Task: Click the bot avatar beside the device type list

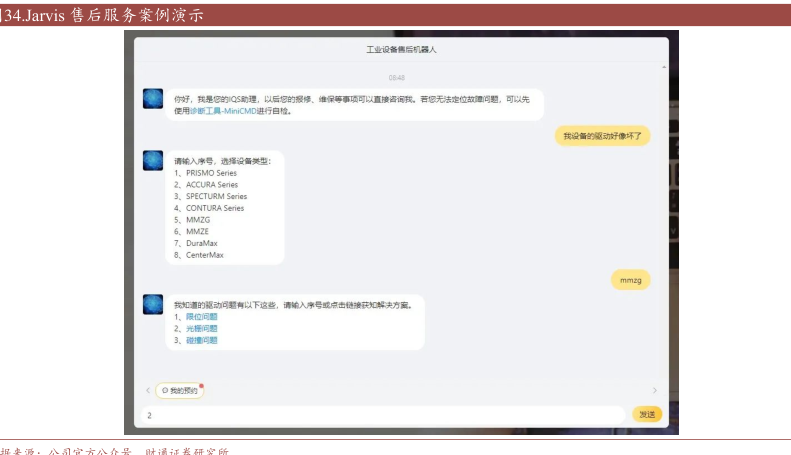Action: tap(153, 160)
